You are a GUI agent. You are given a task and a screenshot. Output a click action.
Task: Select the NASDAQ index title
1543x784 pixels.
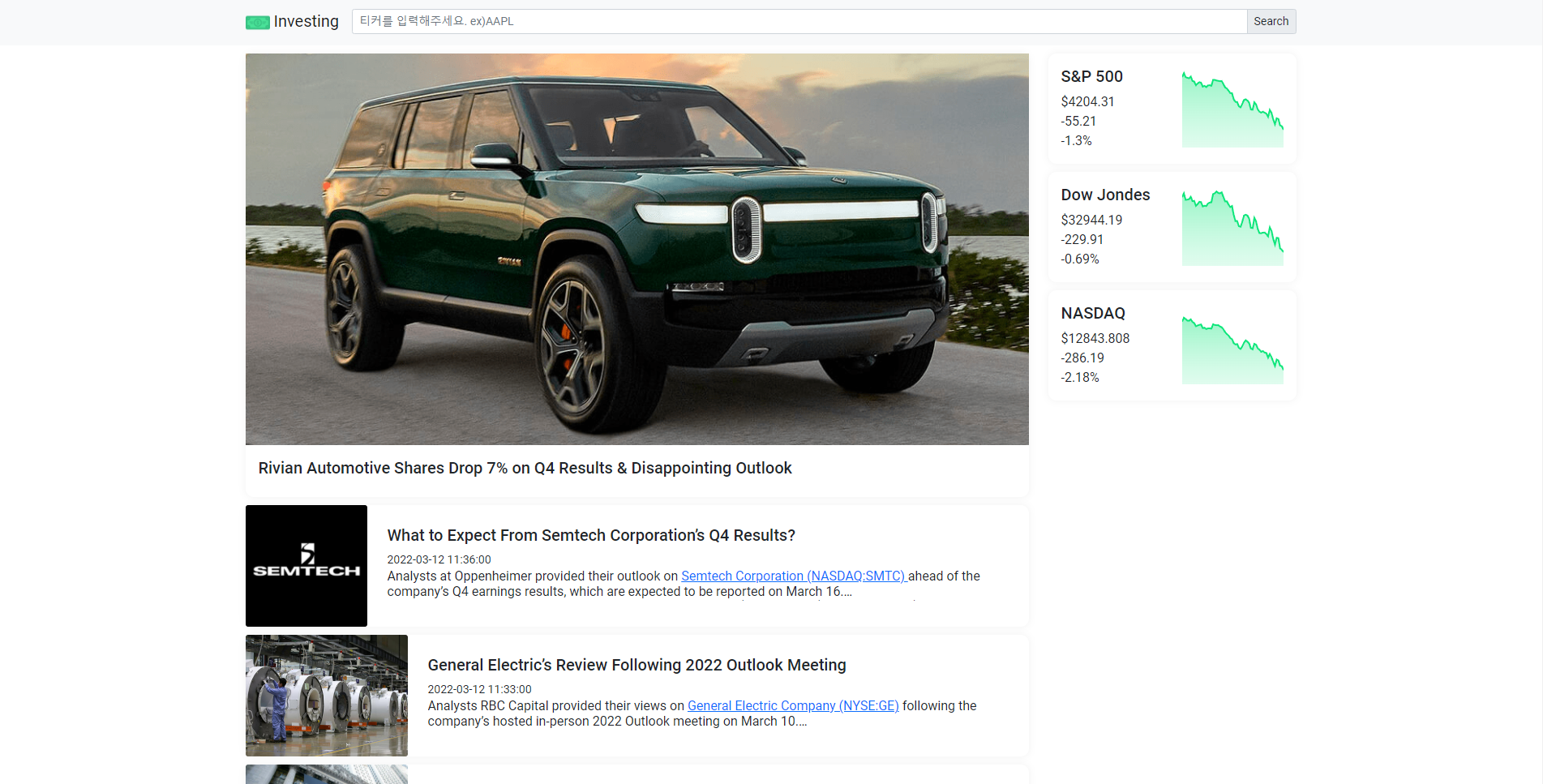(1093, 313)
